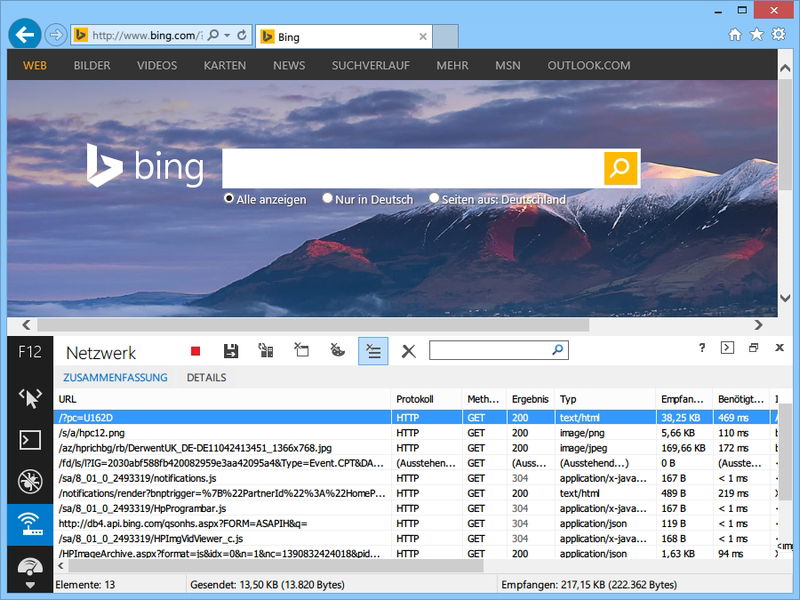The height and width of the screenshot is (600, 800).
Task: Sort by the Ergebnis column header
Action: tap(530, 399)
